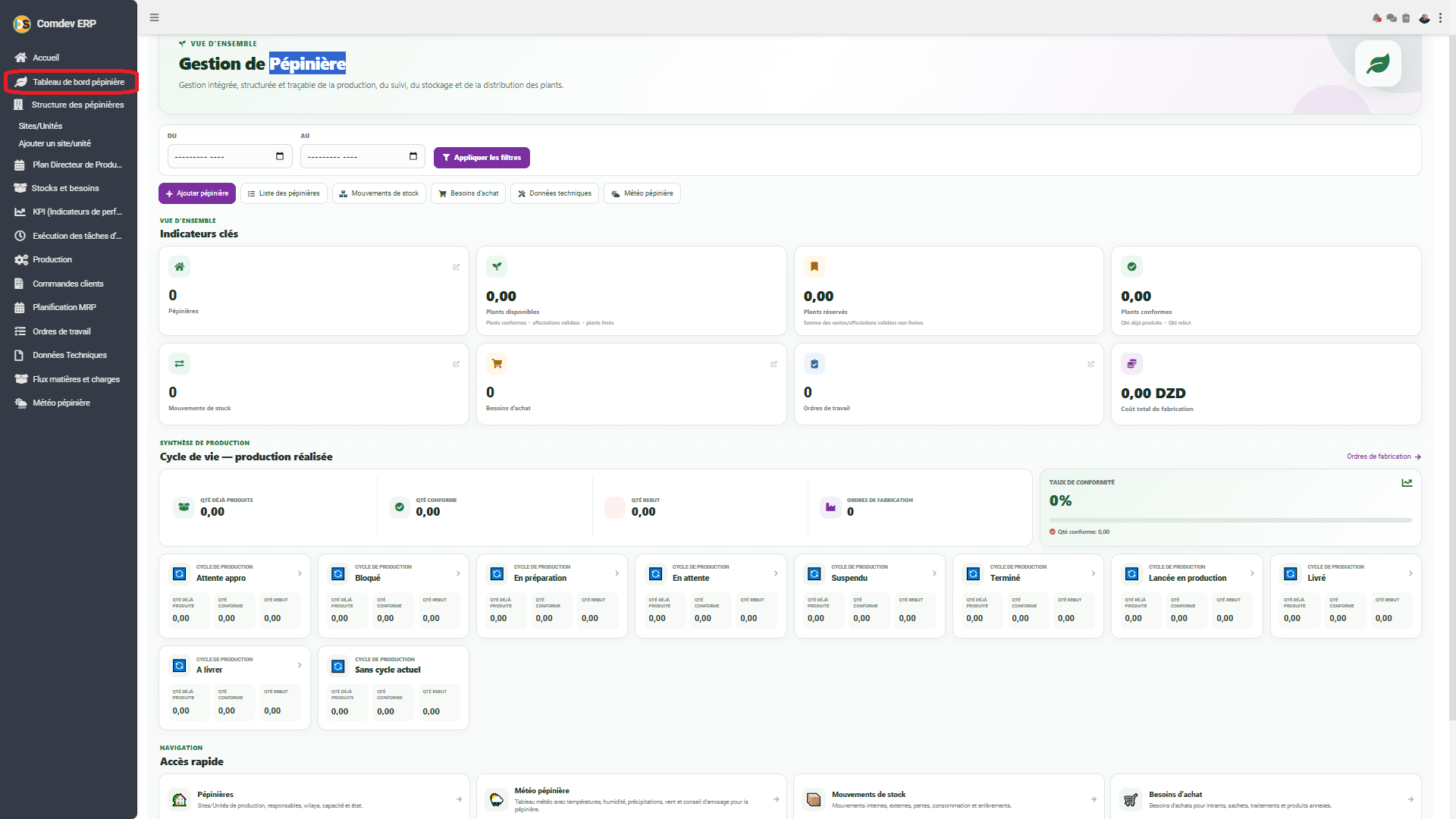
Task: Click the check icon on Plants conformes card
Action: (x=1131, y=267)
